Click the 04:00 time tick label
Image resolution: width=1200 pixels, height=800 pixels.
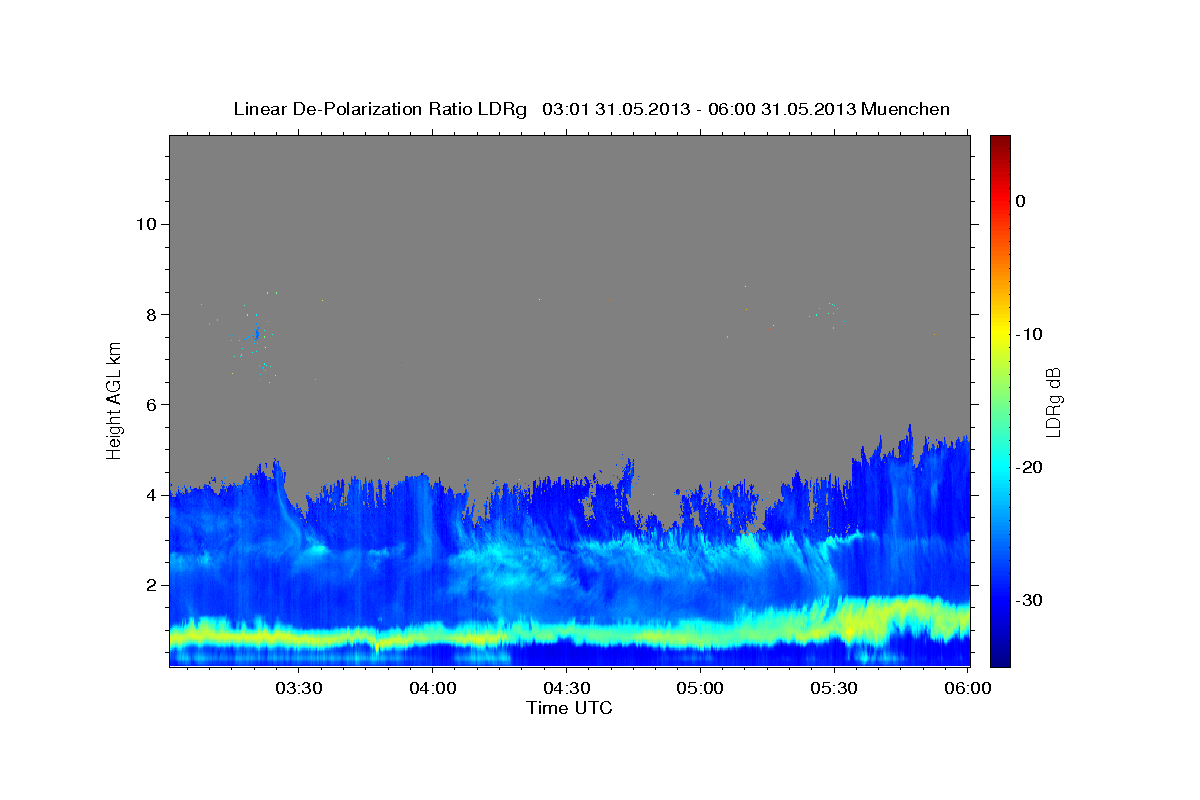pyautogui.click(x=433, y=688)
